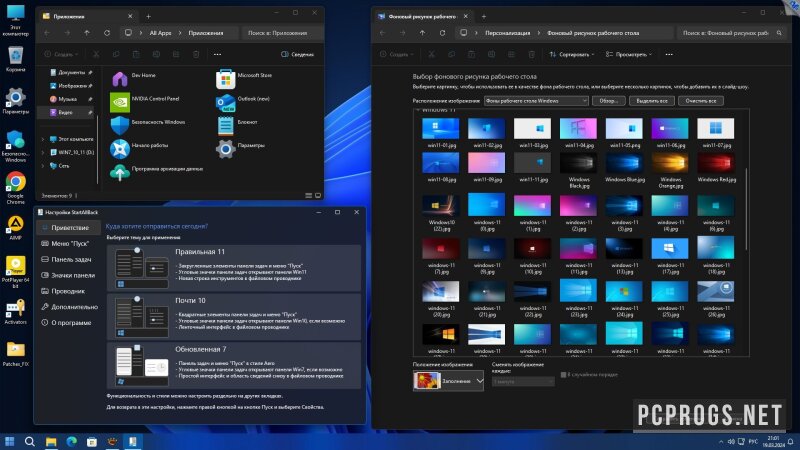800x450 pixels.
Task: Open Безопасность Windows shield icon in Приложения
Action: pyautogui.click(x=120, y=125)
